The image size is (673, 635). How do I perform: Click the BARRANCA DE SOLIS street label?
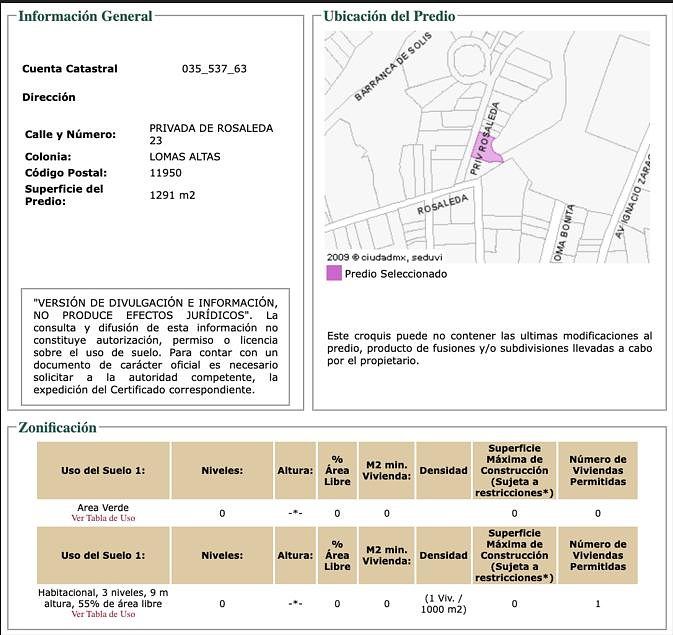pos(392,67)
